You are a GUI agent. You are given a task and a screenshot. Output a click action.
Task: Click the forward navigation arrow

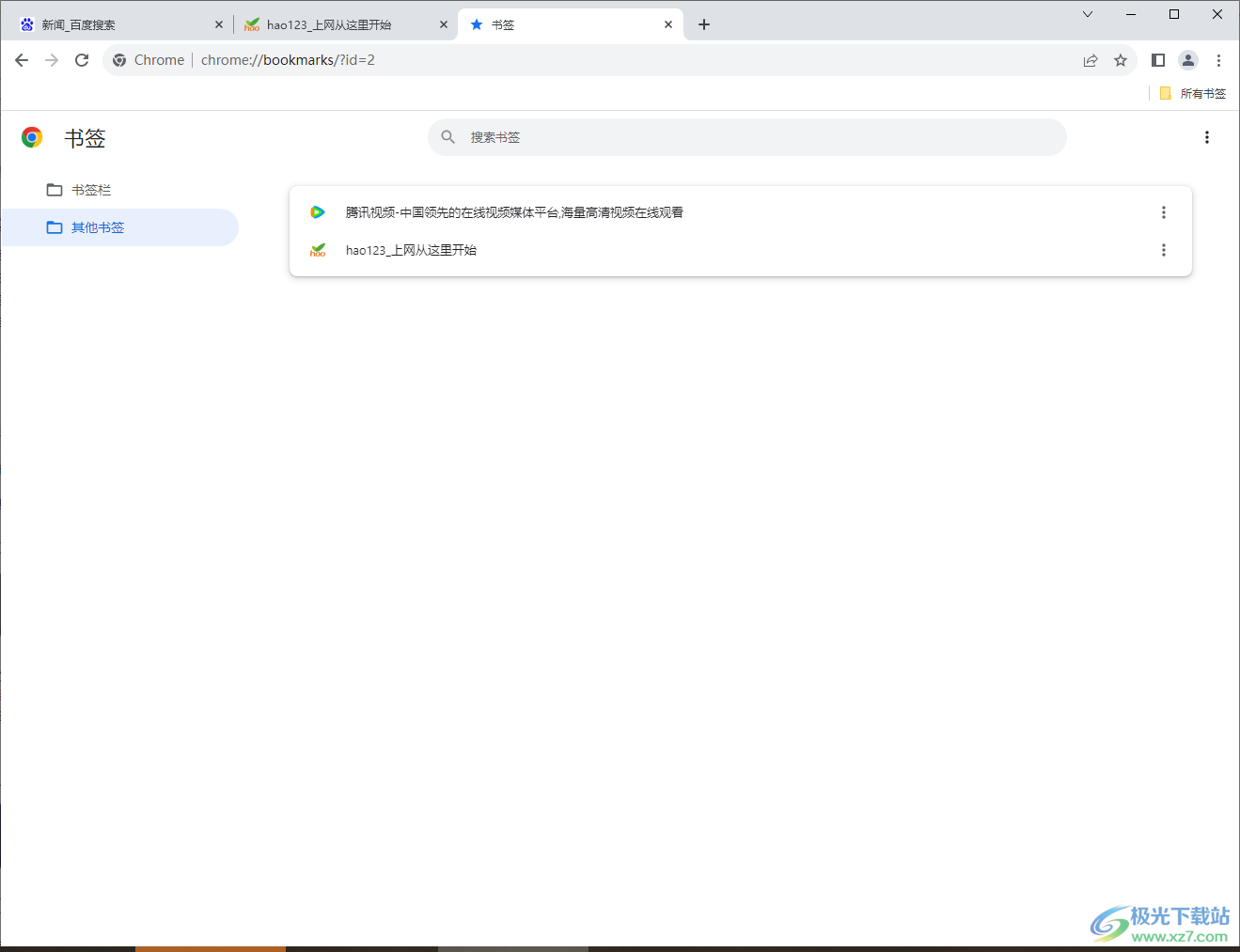click(x=52, y=60)
